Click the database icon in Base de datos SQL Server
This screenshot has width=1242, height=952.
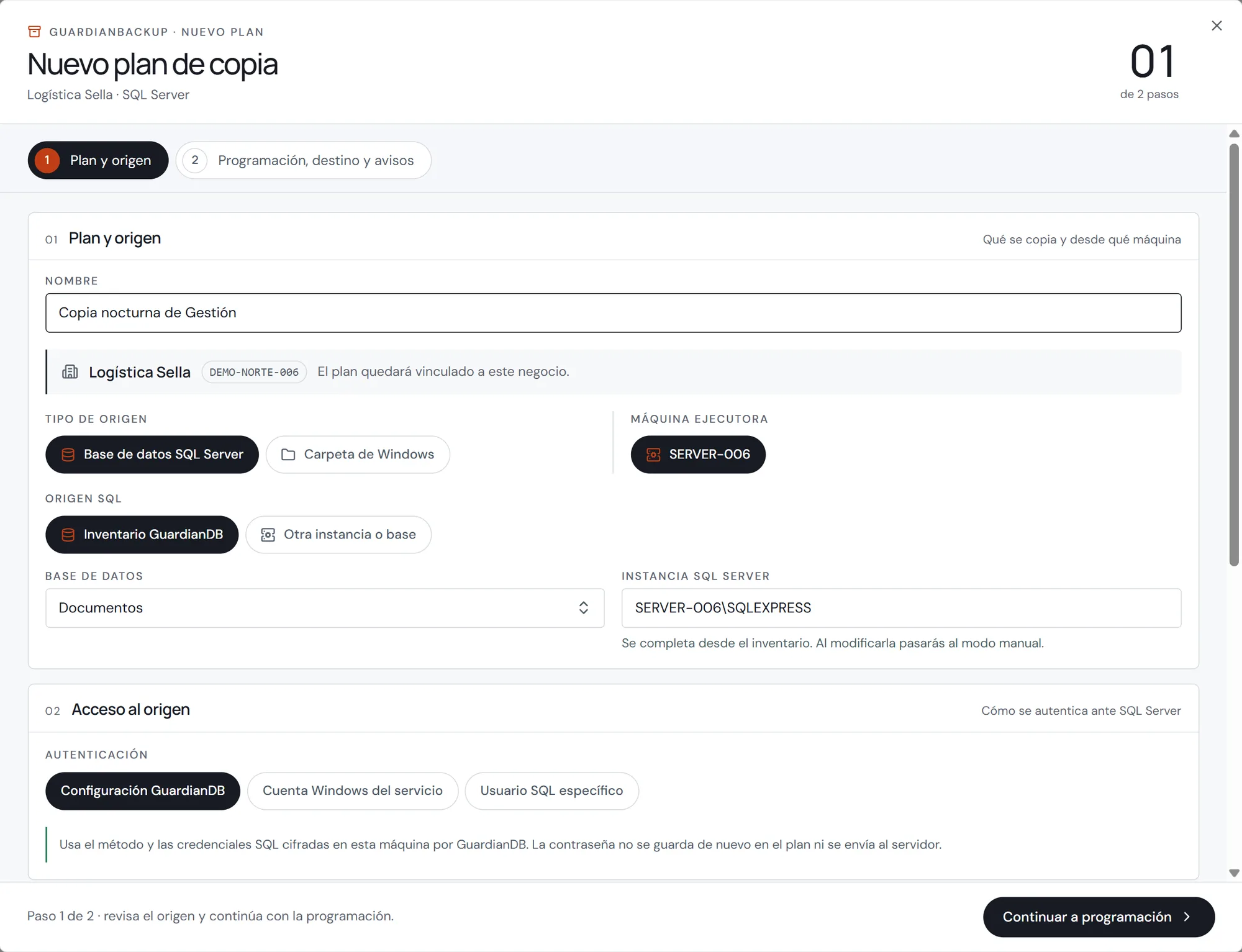[x=68, y=455]
